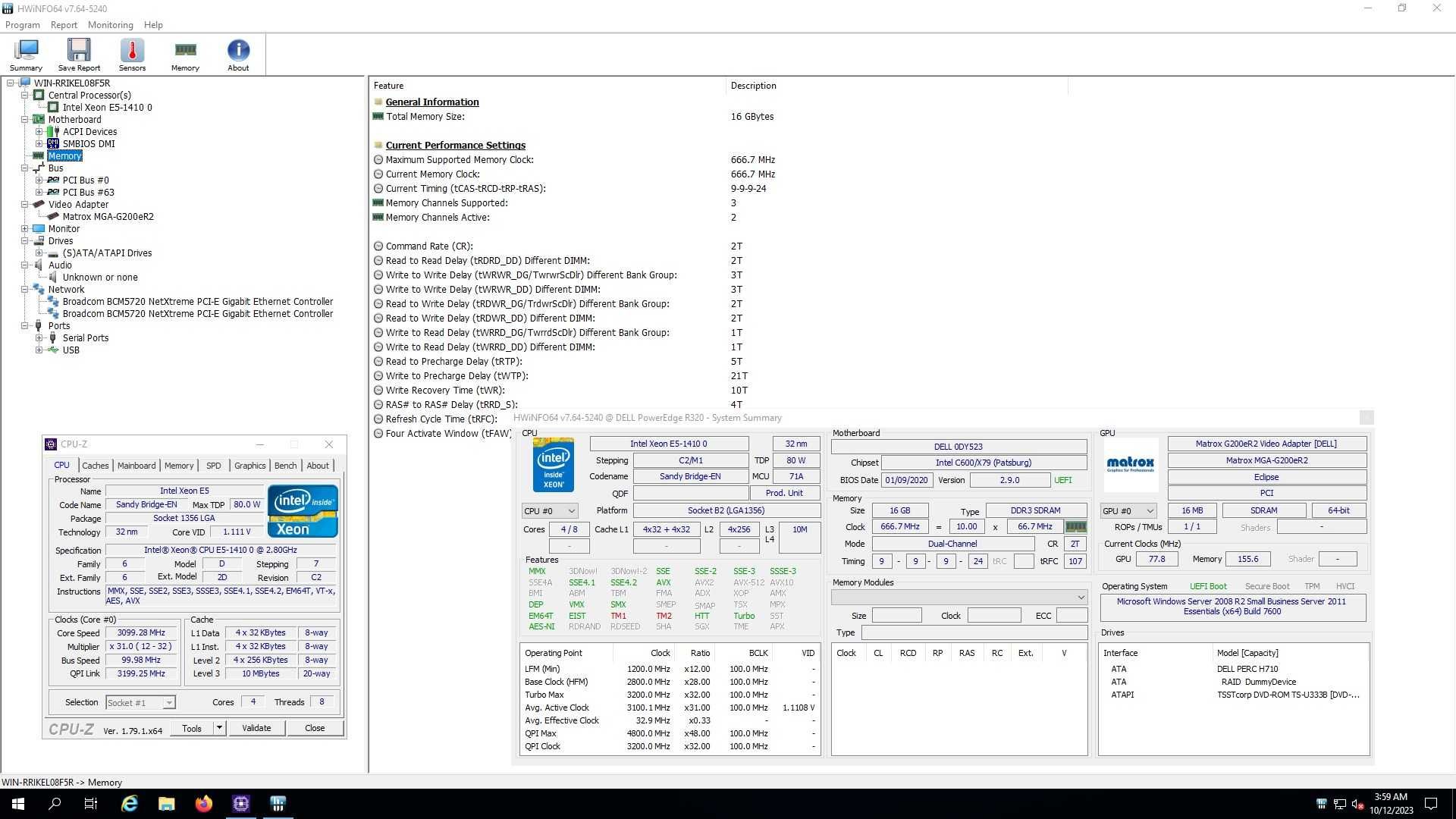
Task: Open the Sensors thermometer icon
Action: [132, 55]
